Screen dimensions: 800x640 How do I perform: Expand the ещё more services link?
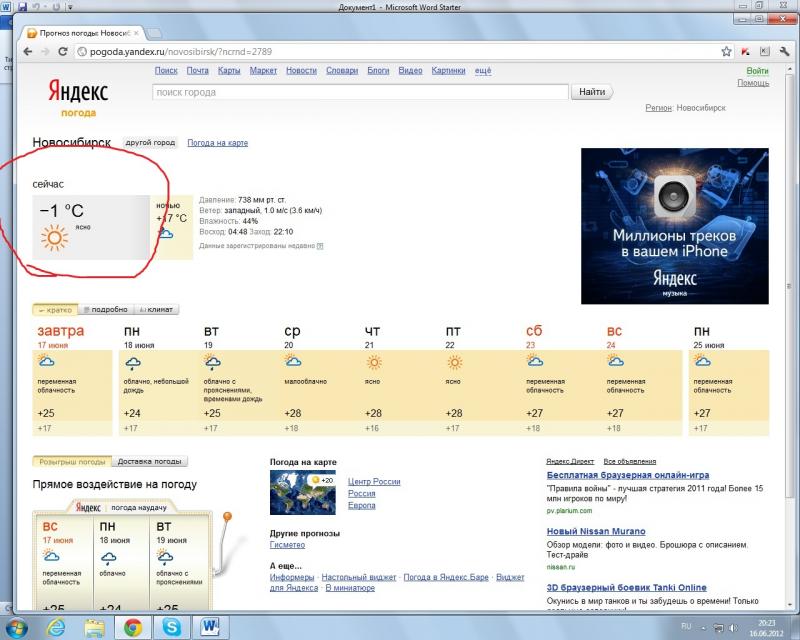pos(483,70)
